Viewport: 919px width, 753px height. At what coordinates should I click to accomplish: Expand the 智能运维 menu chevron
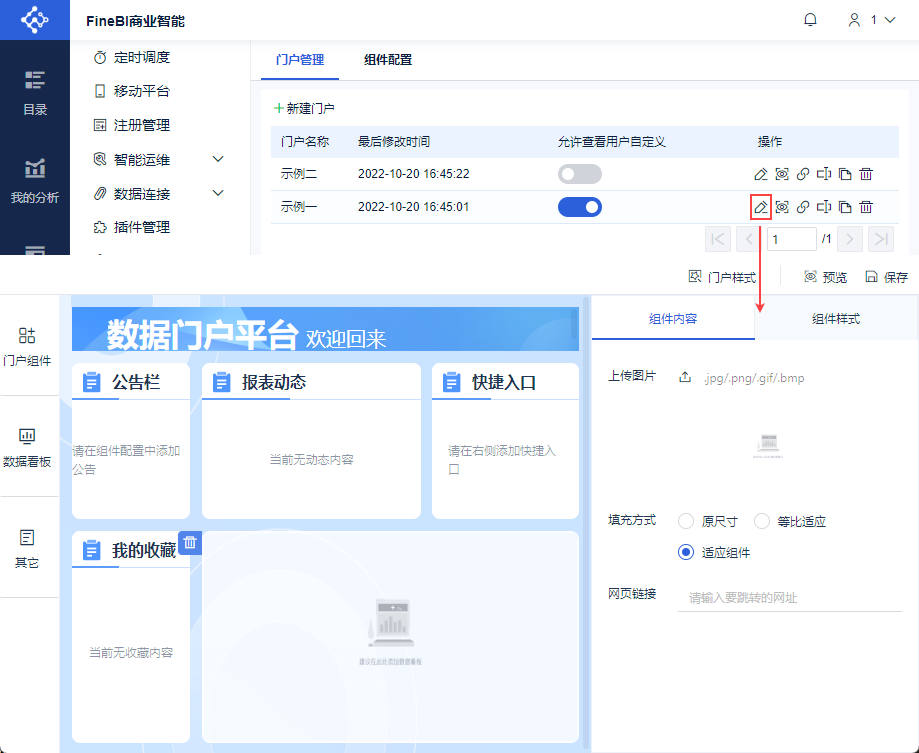click(218, 159)
